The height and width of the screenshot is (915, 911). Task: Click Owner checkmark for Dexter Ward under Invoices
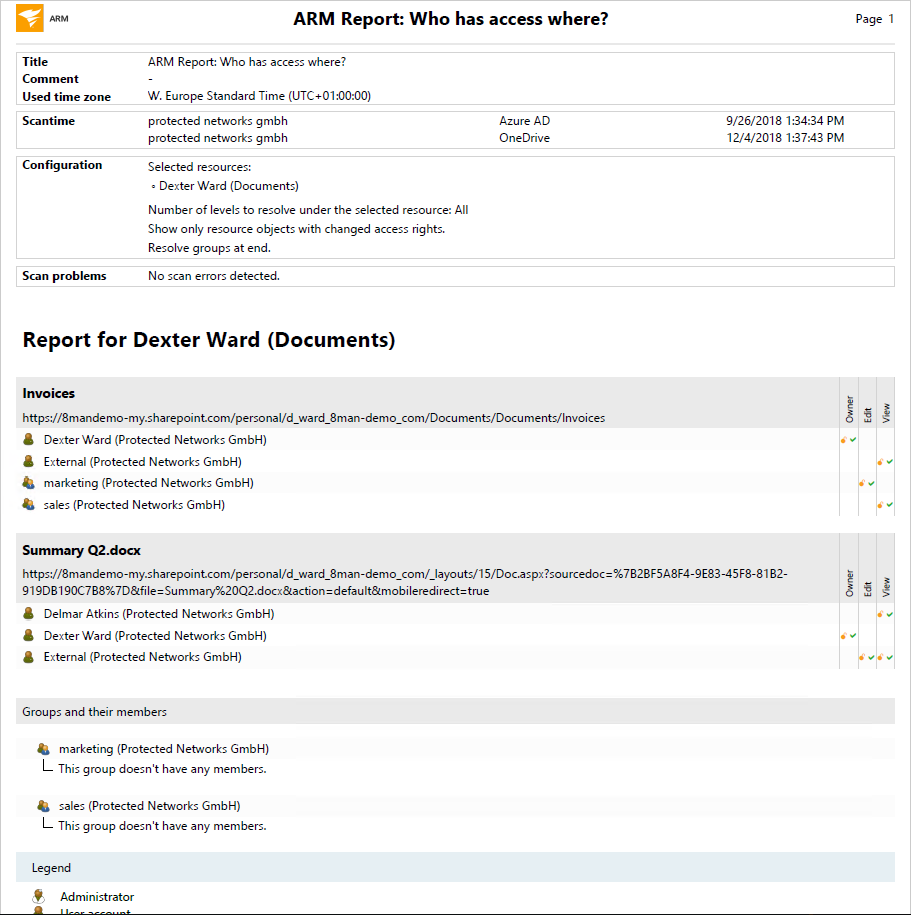[x=852, y=440]
